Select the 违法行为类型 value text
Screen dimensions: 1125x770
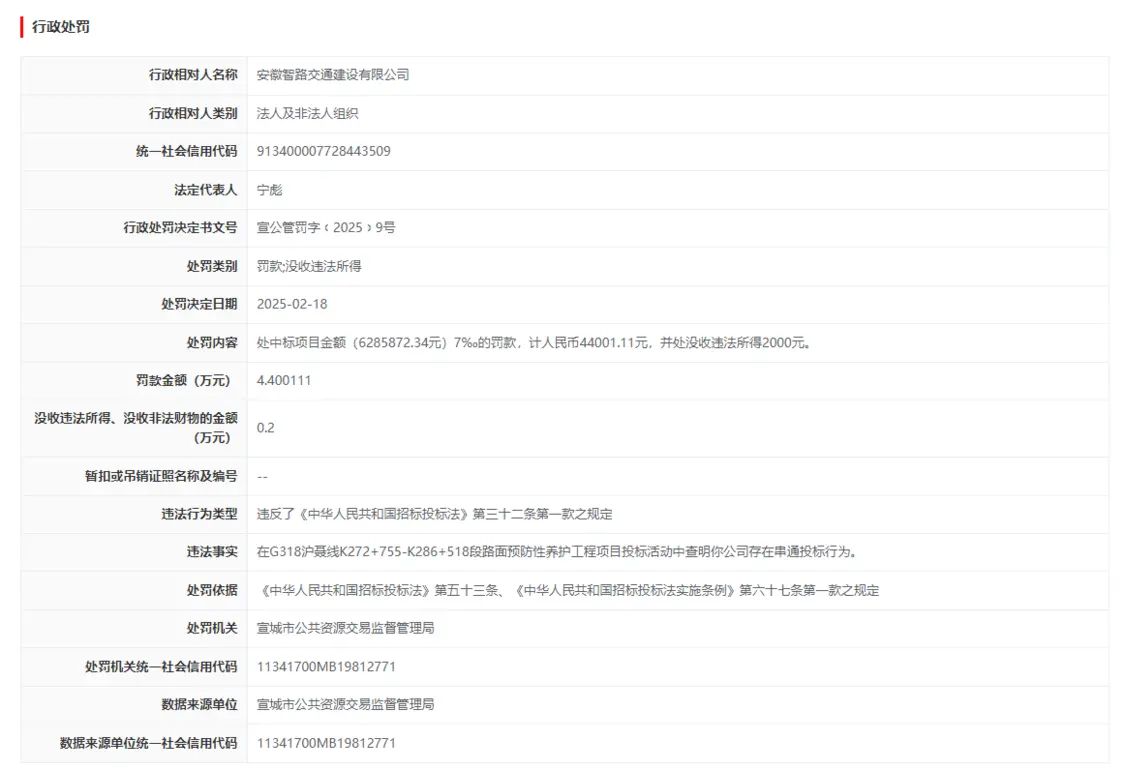pyautogui.click(x=434, y=514)
